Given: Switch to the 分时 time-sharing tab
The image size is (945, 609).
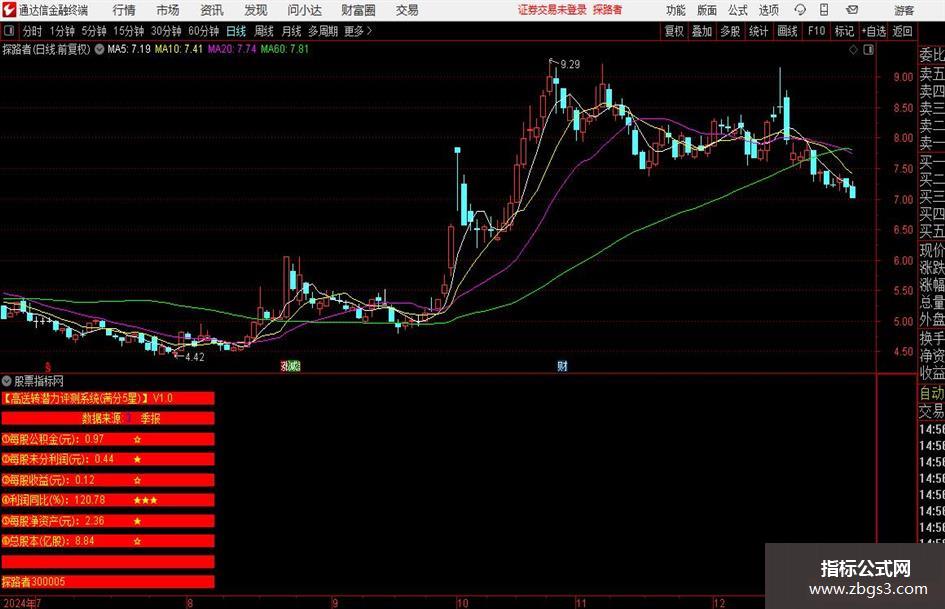Looking at the screenshot, I should pyautogui.click(x=32, y=31).
